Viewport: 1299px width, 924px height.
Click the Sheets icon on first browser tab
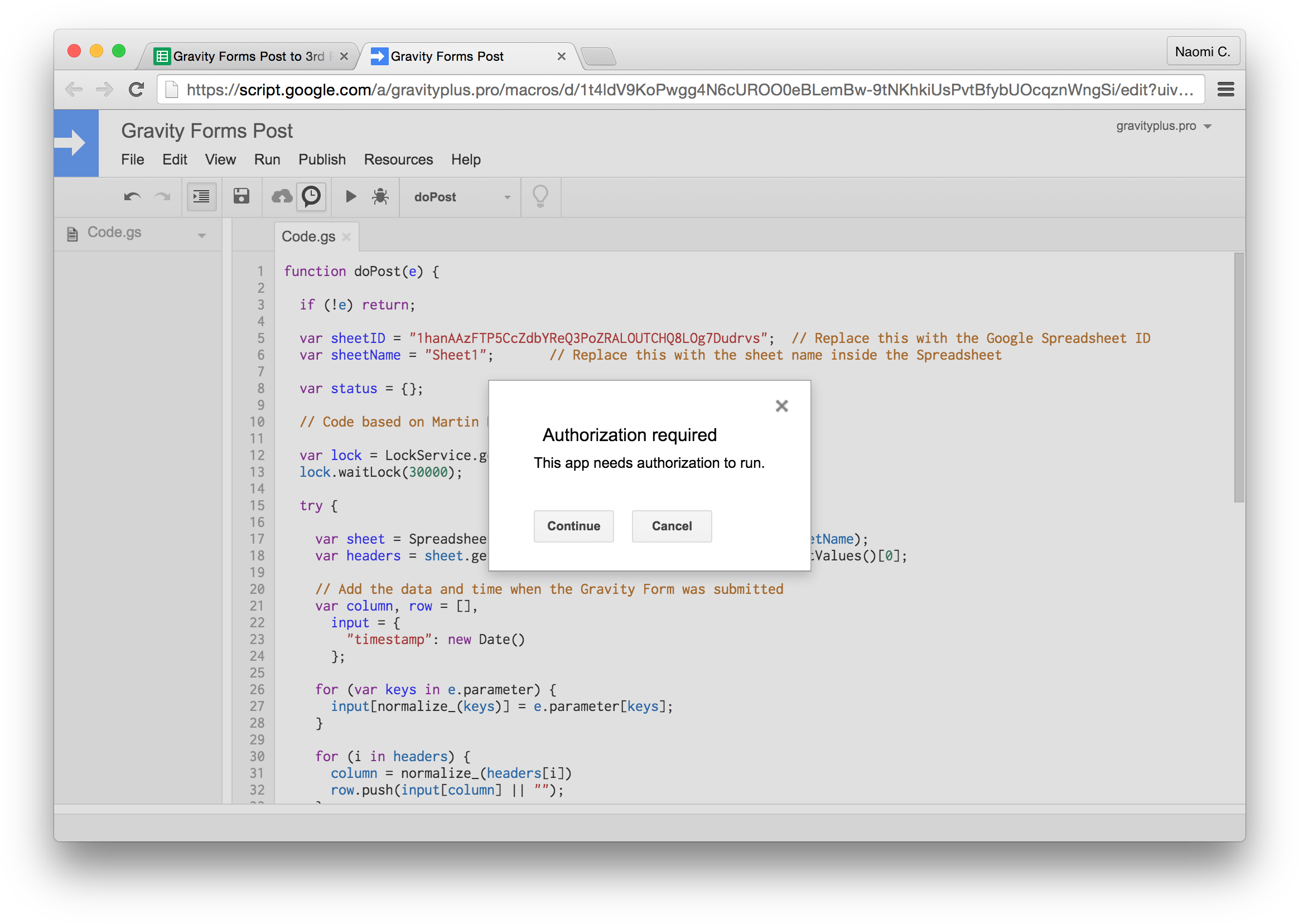pos(162,56)
